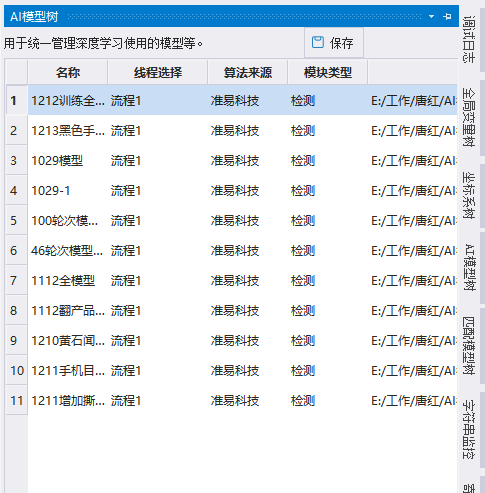Click the 算法来源 column header
Image resolution: width=485 pixels, height=493 pixels.
[x=248, y=72]
